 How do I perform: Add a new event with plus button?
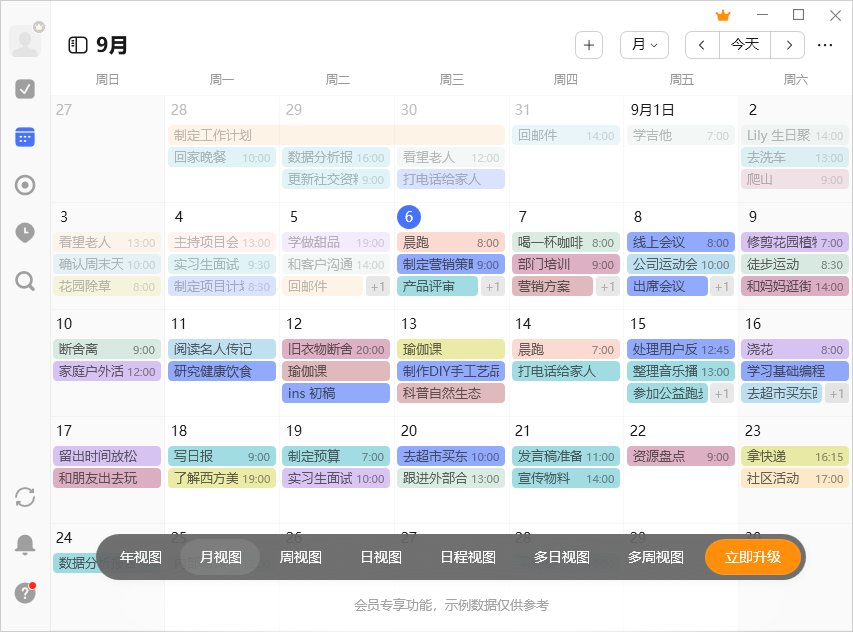[x=589, y=45]
